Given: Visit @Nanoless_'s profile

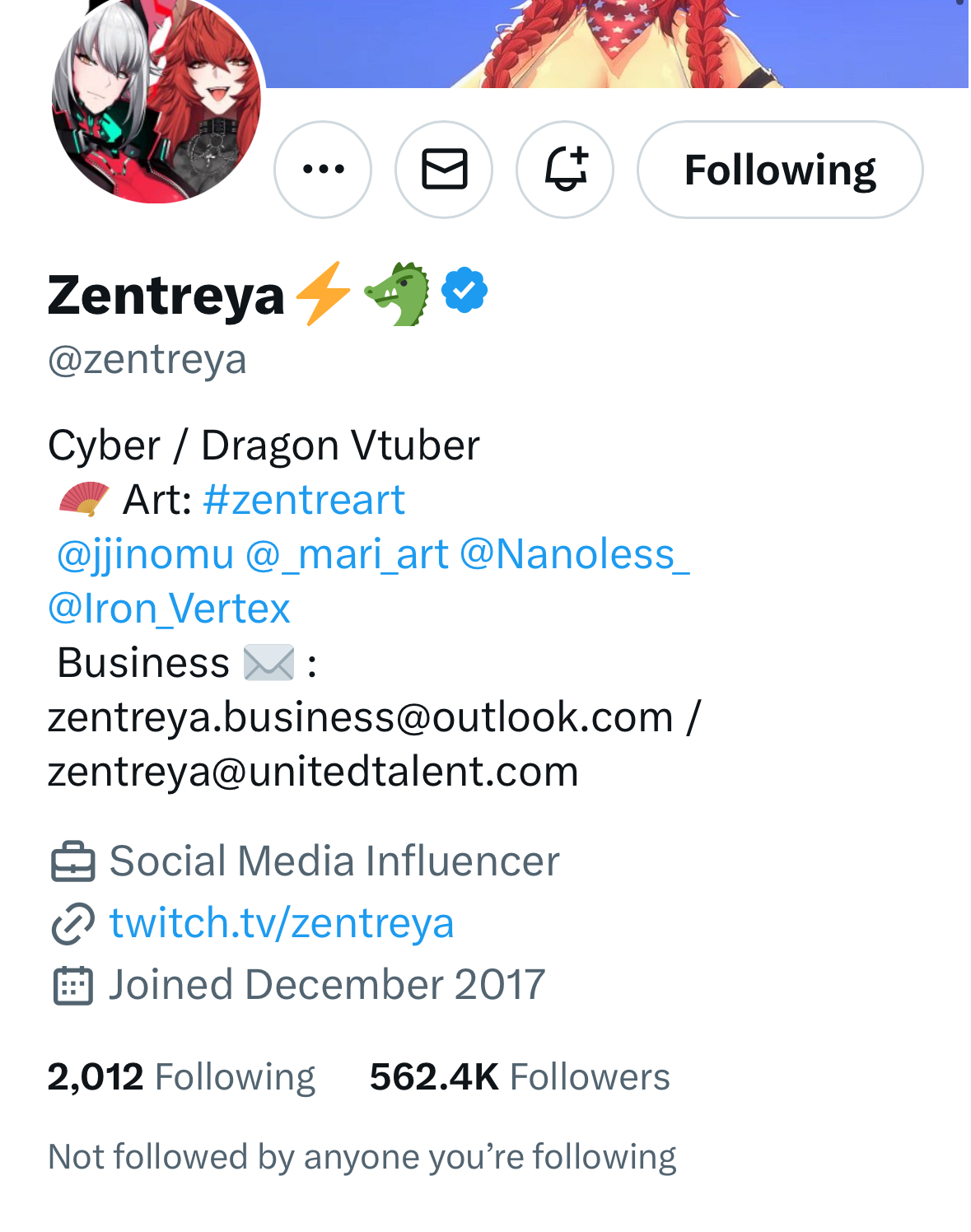Looking at the screenshot, I should tap(575, 554).
